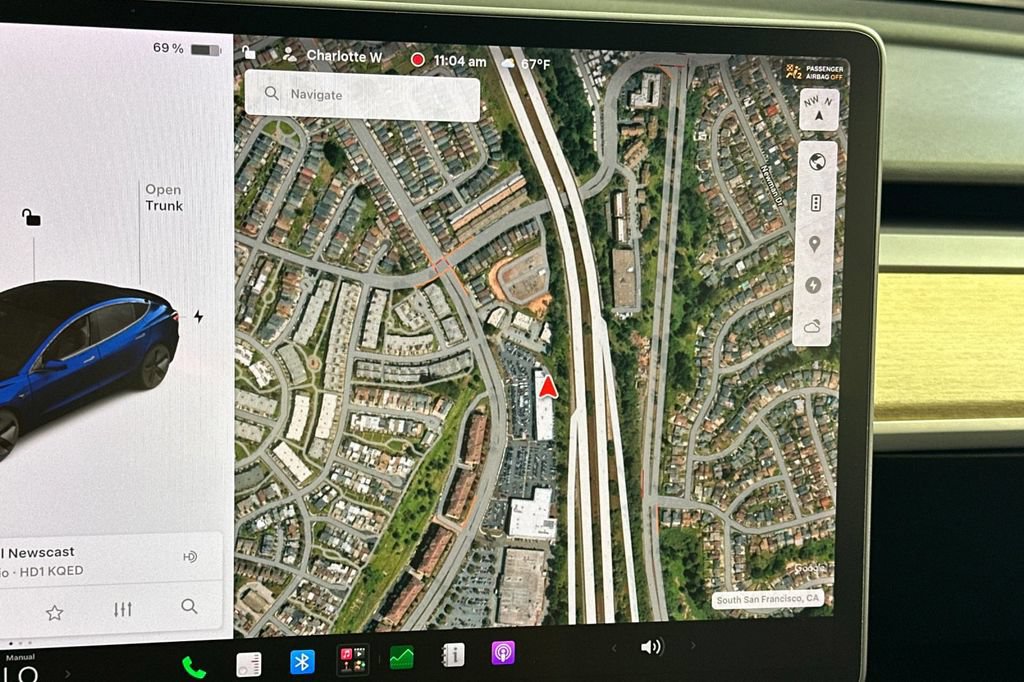
Task: Open the audio equalizer sliders icon
Action: (x=123, y=609)
